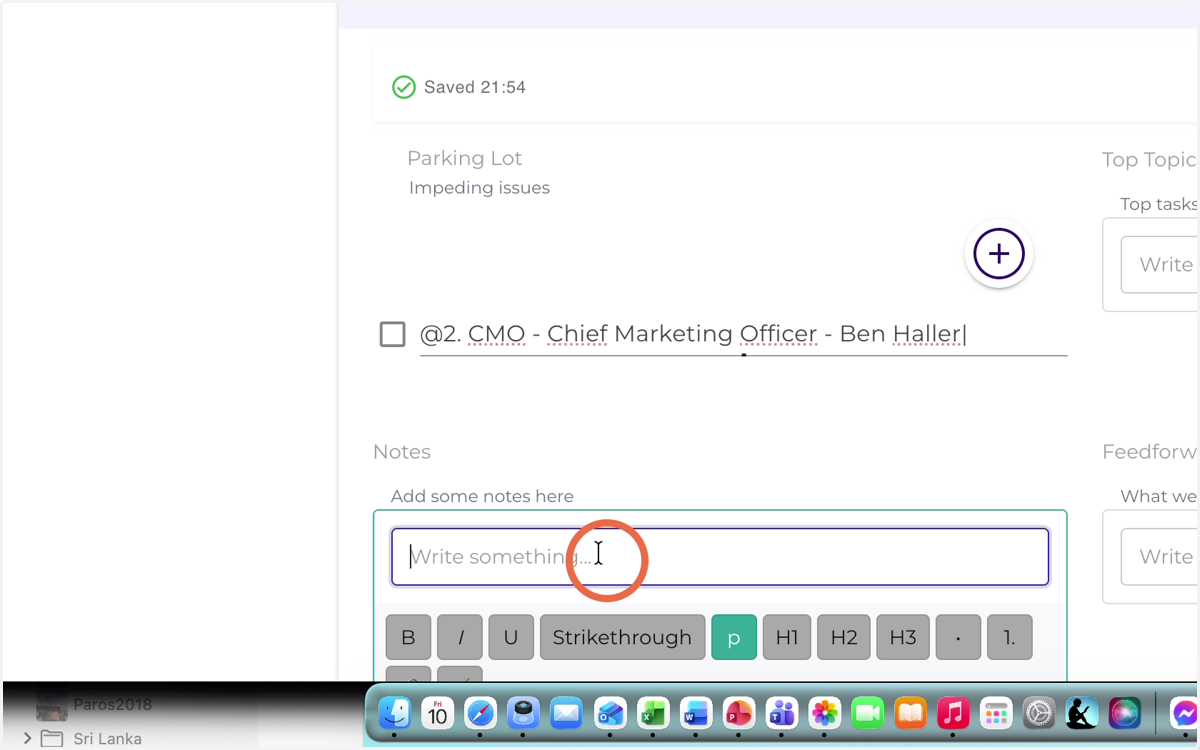Apply Strikethrough formatting

622,638
